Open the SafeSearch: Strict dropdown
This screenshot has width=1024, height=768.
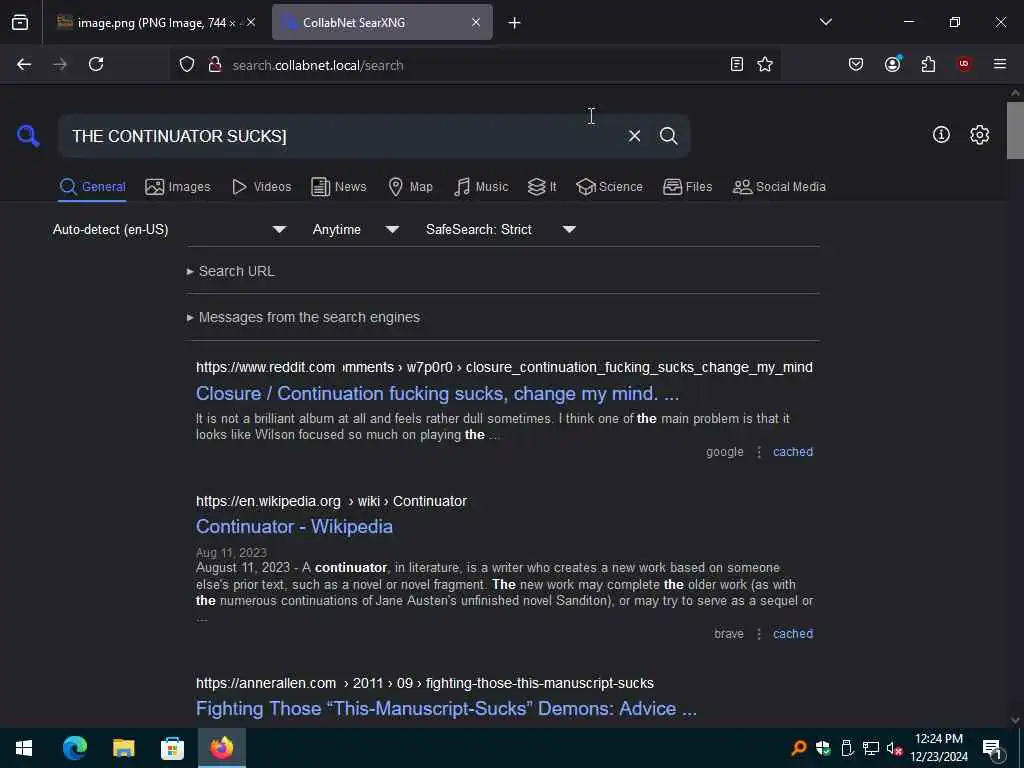tap(501, 229)
